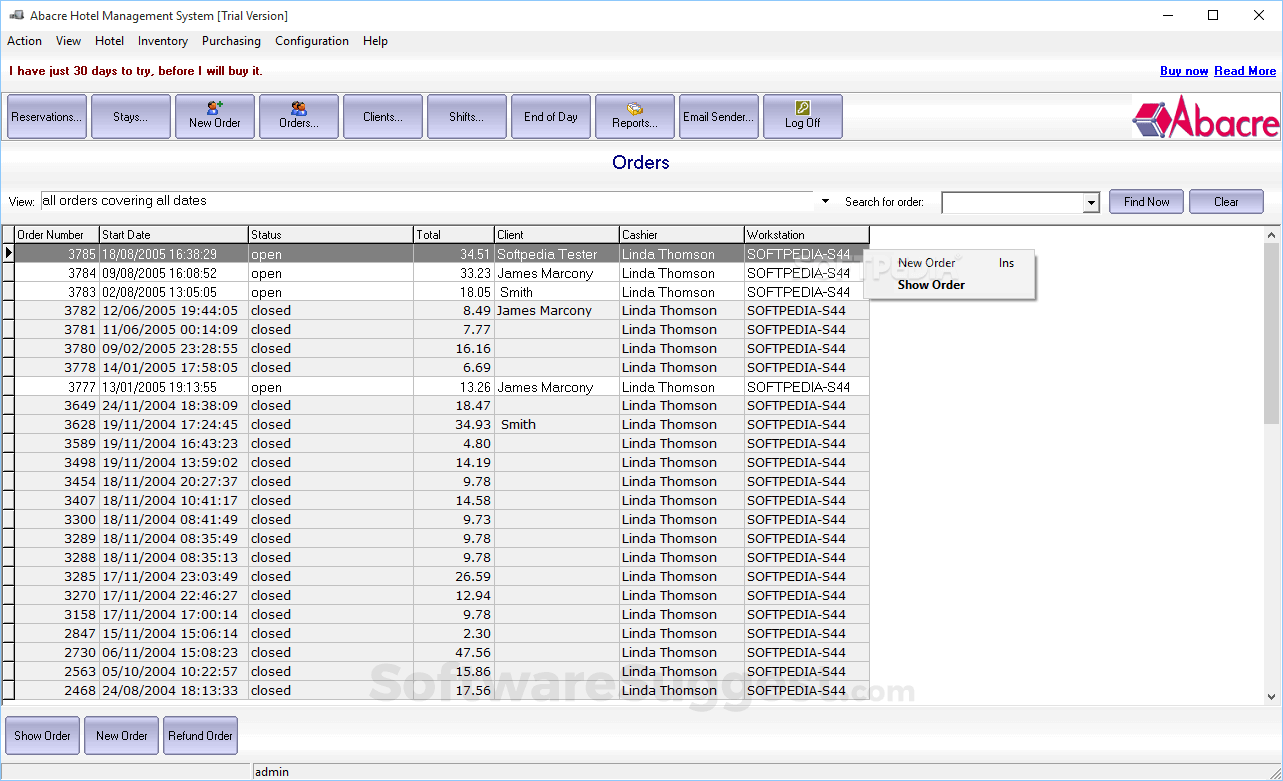Open the Configuration menu

coord(311,41)
